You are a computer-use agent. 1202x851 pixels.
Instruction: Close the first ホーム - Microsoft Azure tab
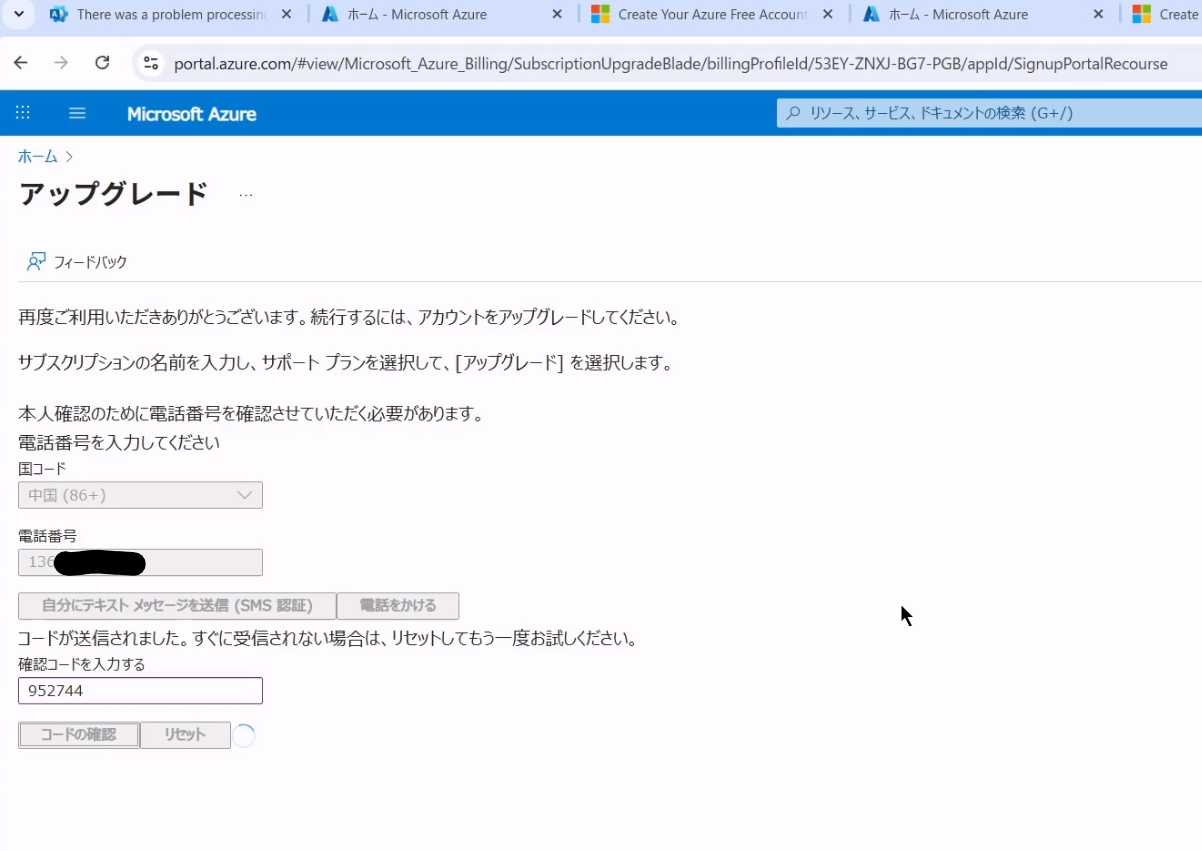click(x=557, y=15)
